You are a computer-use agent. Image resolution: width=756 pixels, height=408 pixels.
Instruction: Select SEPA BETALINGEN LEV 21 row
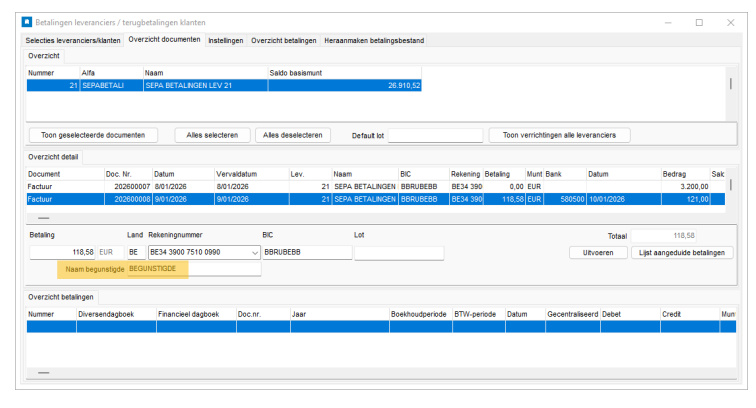pyautogui.click(x=224, y=85)
